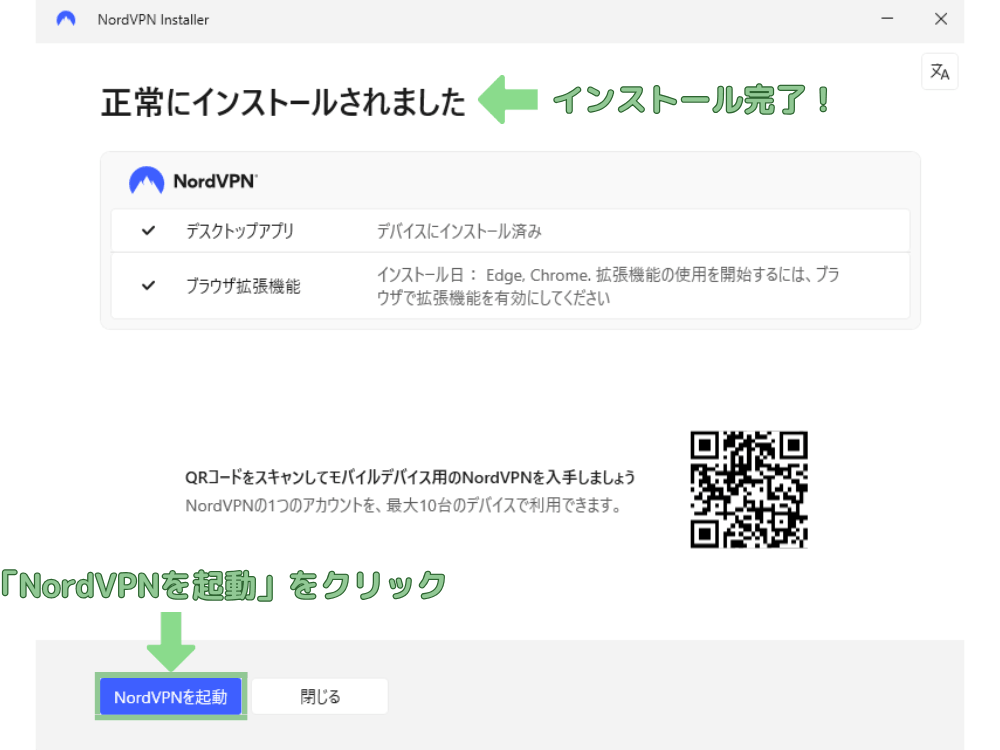Open the language selector icon
The image size is (1000, 750).
click(939, 71)
